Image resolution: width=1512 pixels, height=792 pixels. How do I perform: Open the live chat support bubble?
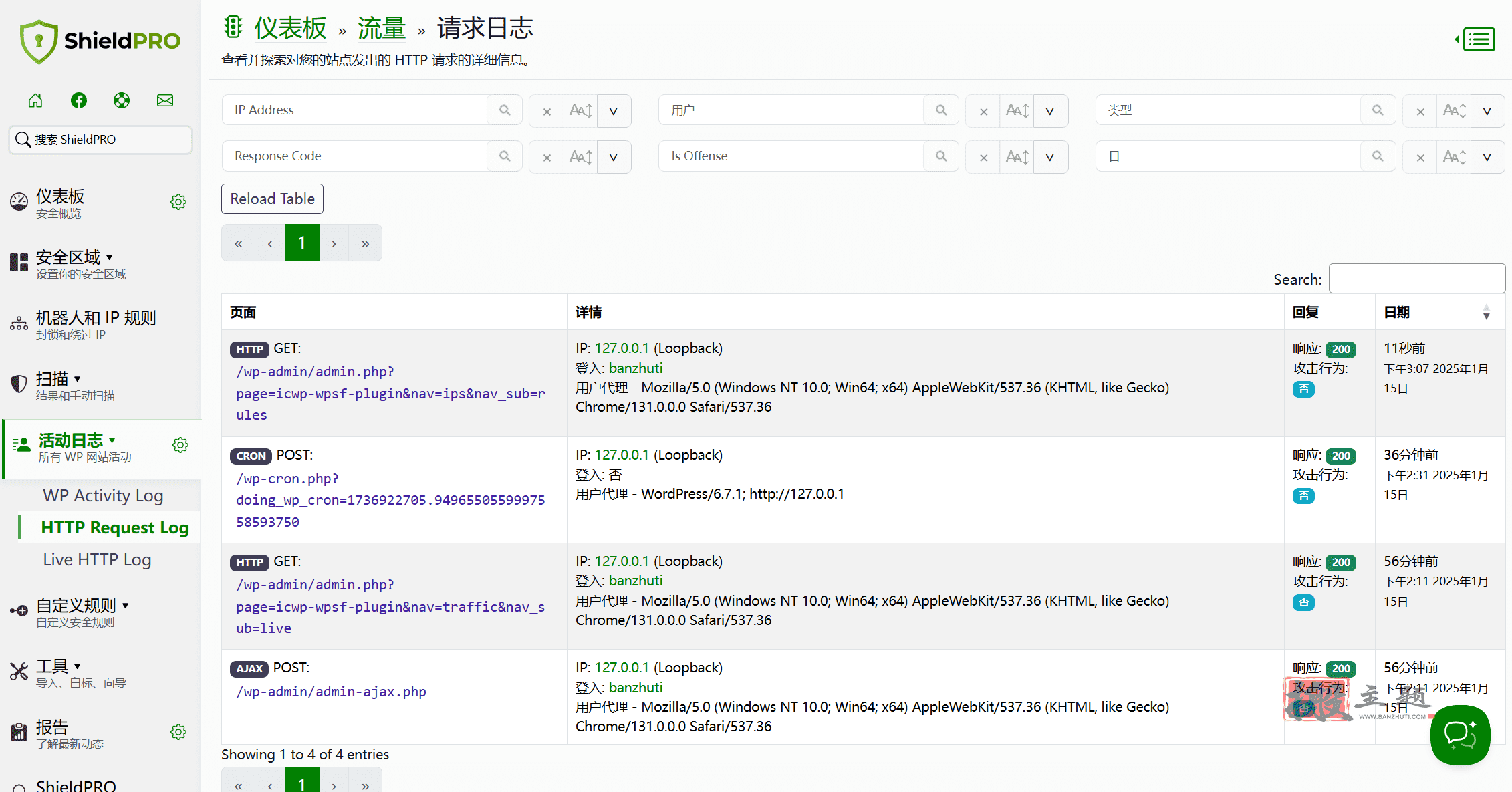coord(1461,735)
